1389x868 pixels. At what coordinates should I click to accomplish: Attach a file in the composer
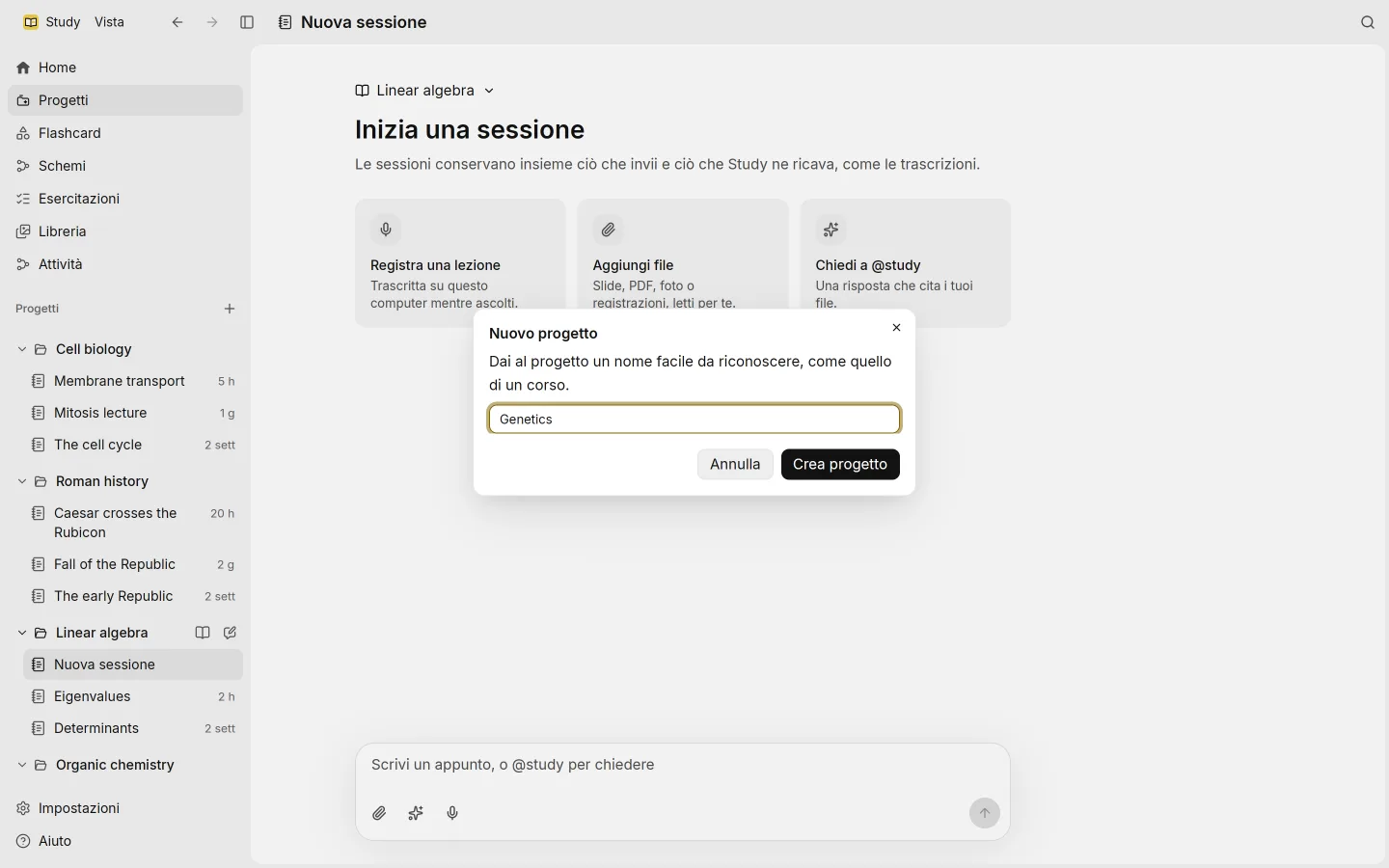tap(379, 813)
